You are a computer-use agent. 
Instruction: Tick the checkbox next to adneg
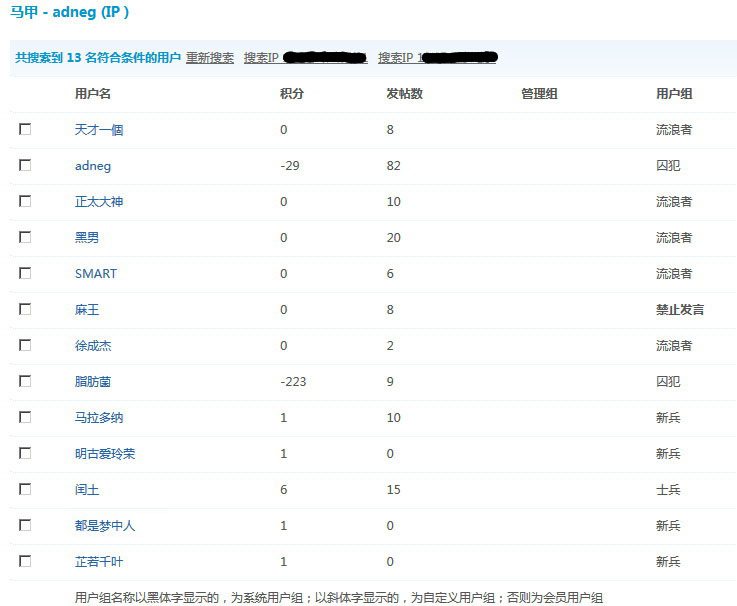[25, 165]
